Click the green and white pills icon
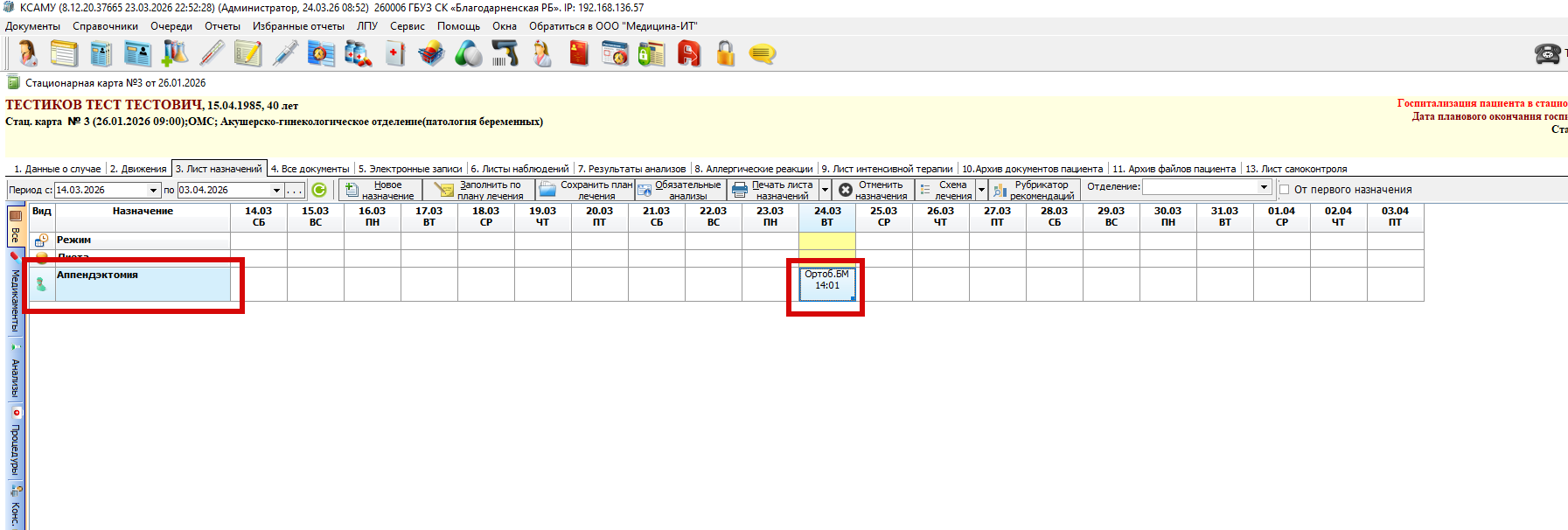The height and width of the screenshot is (530, 1568). coord(468,54)
